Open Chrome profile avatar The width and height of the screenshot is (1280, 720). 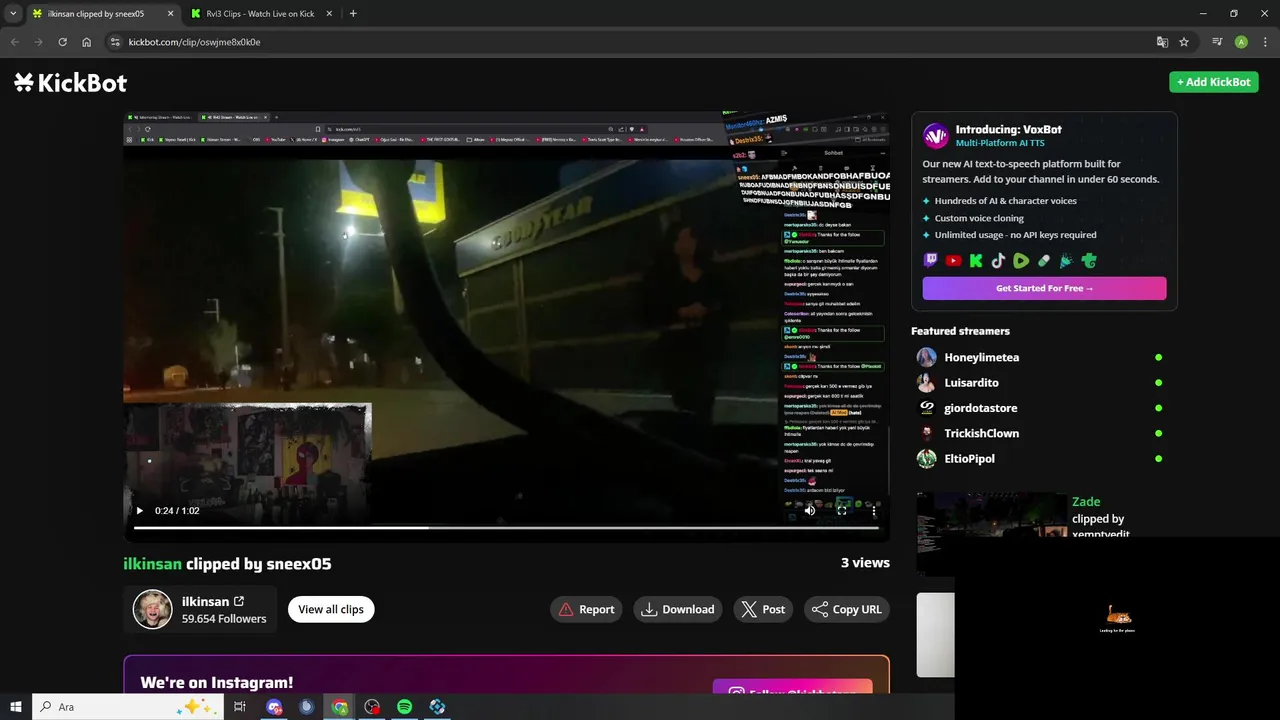(x=1241, y=42)
